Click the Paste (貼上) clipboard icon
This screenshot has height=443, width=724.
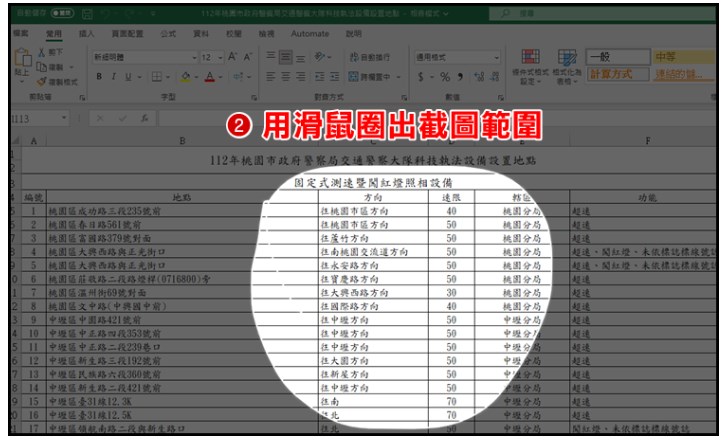[x=19, y=64]
